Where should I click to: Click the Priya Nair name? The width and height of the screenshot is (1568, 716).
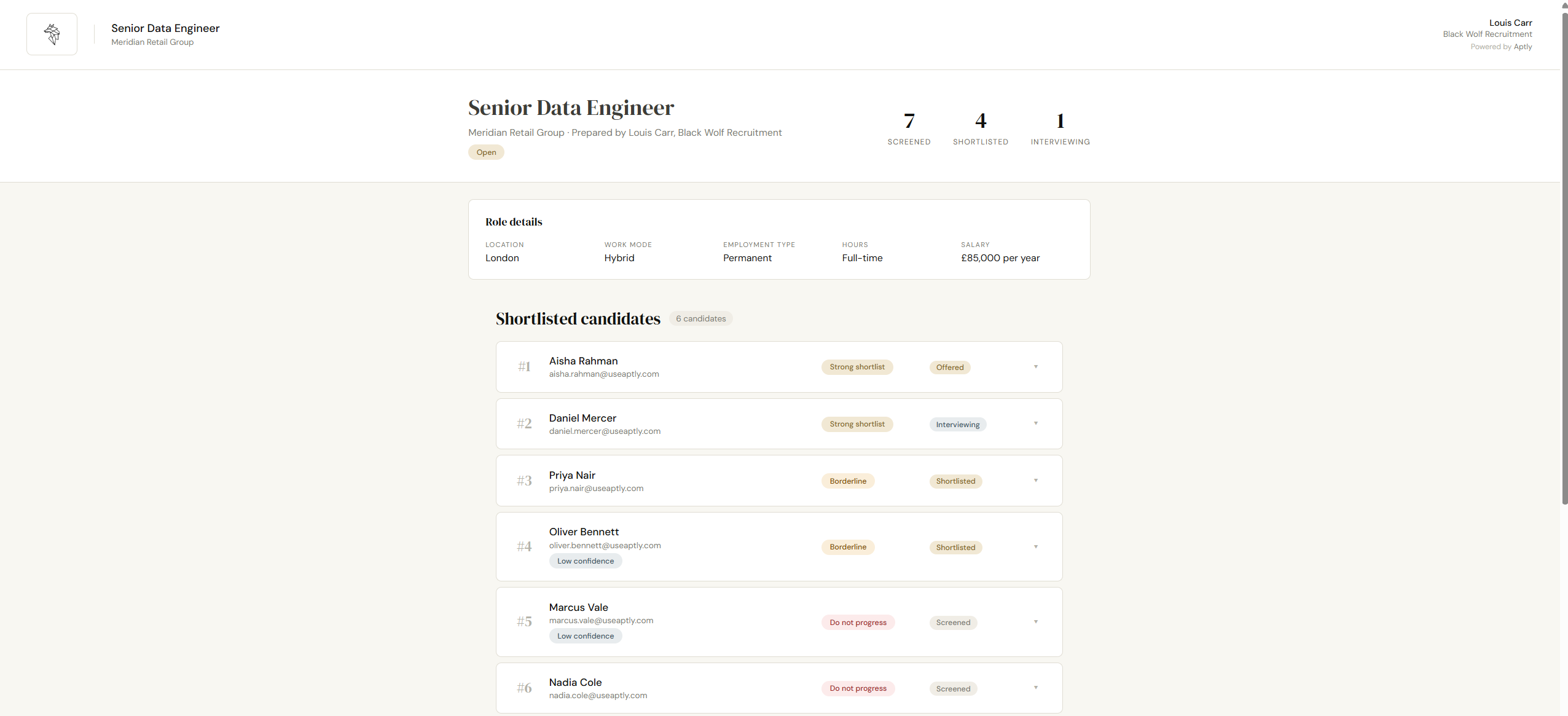pos(572,475)
